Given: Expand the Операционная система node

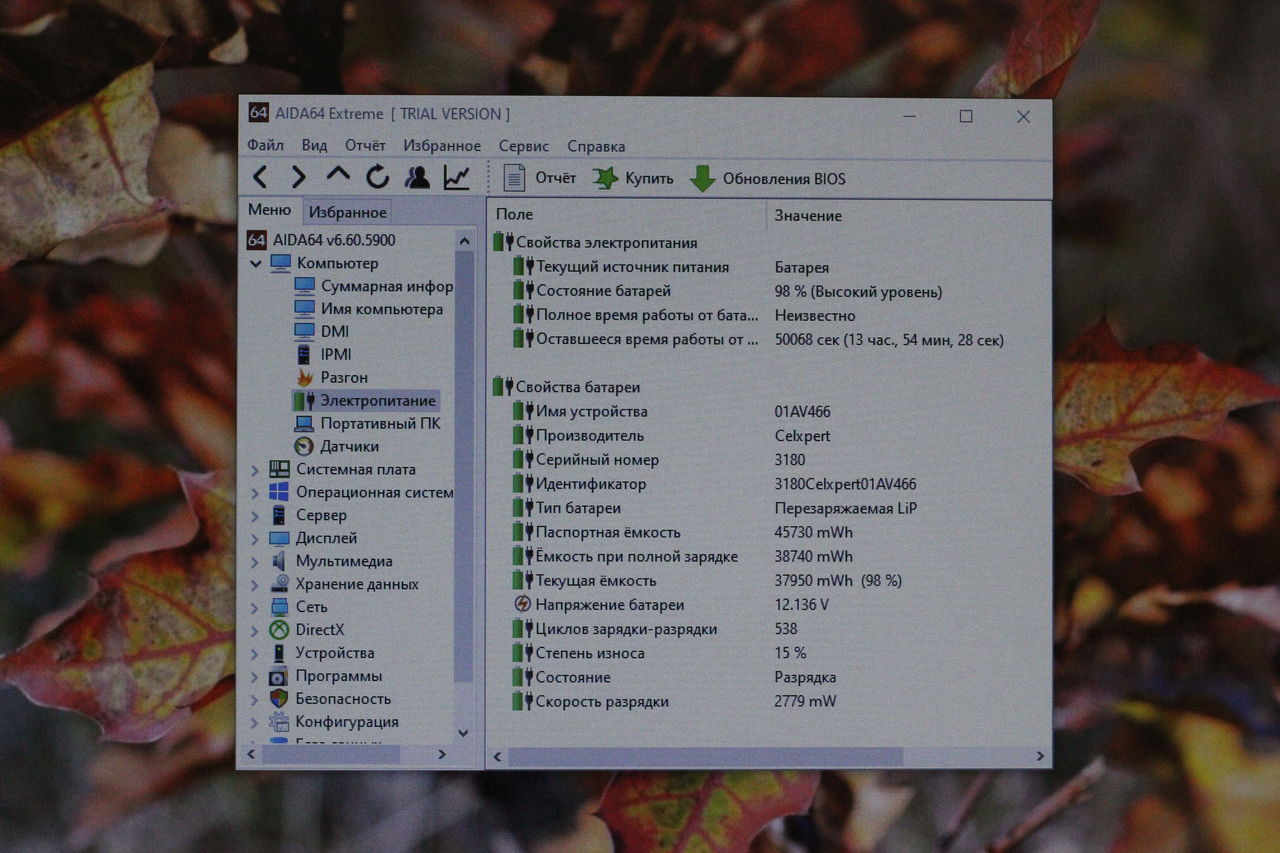Looking at the screenshot, I should point(254,493).
